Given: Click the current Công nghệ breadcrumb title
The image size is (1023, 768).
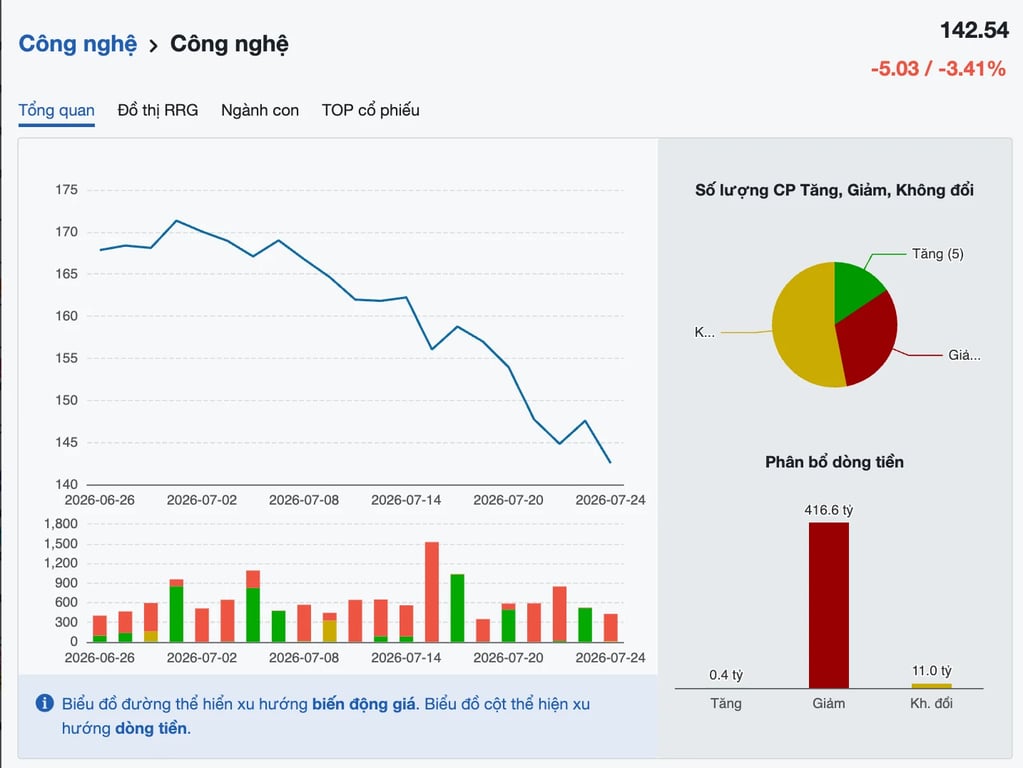Looking at the screenshot, I should point(229,44).
